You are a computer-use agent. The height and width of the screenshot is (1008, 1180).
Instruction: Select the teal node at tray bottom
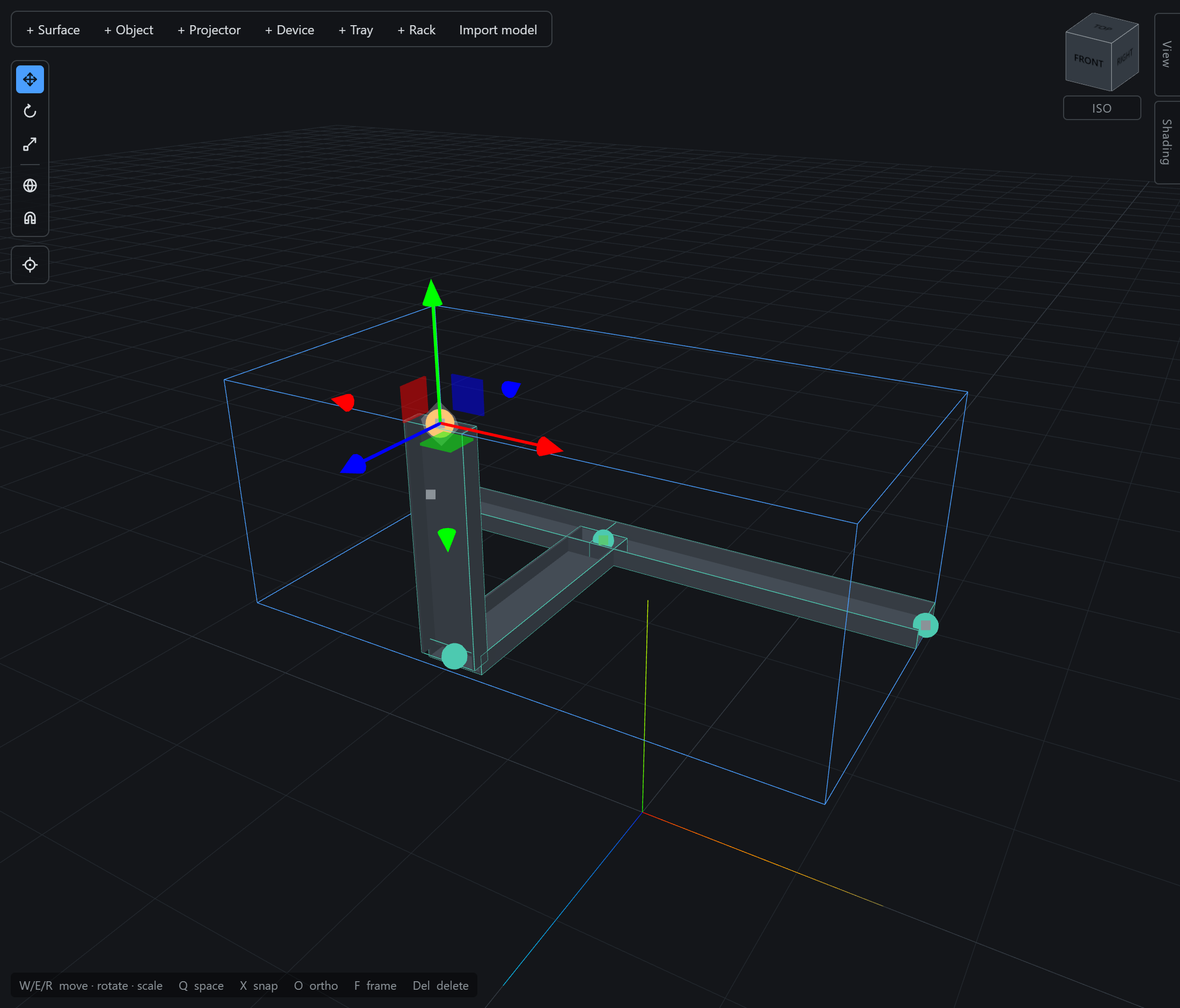454,656
